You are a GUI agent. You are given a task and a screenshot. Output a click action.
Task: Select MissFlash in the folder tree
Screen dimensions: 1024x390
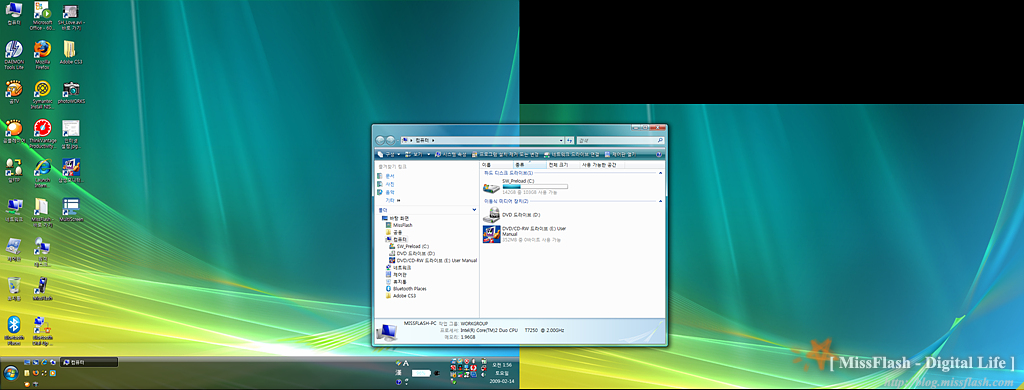[x=398, y=225]
